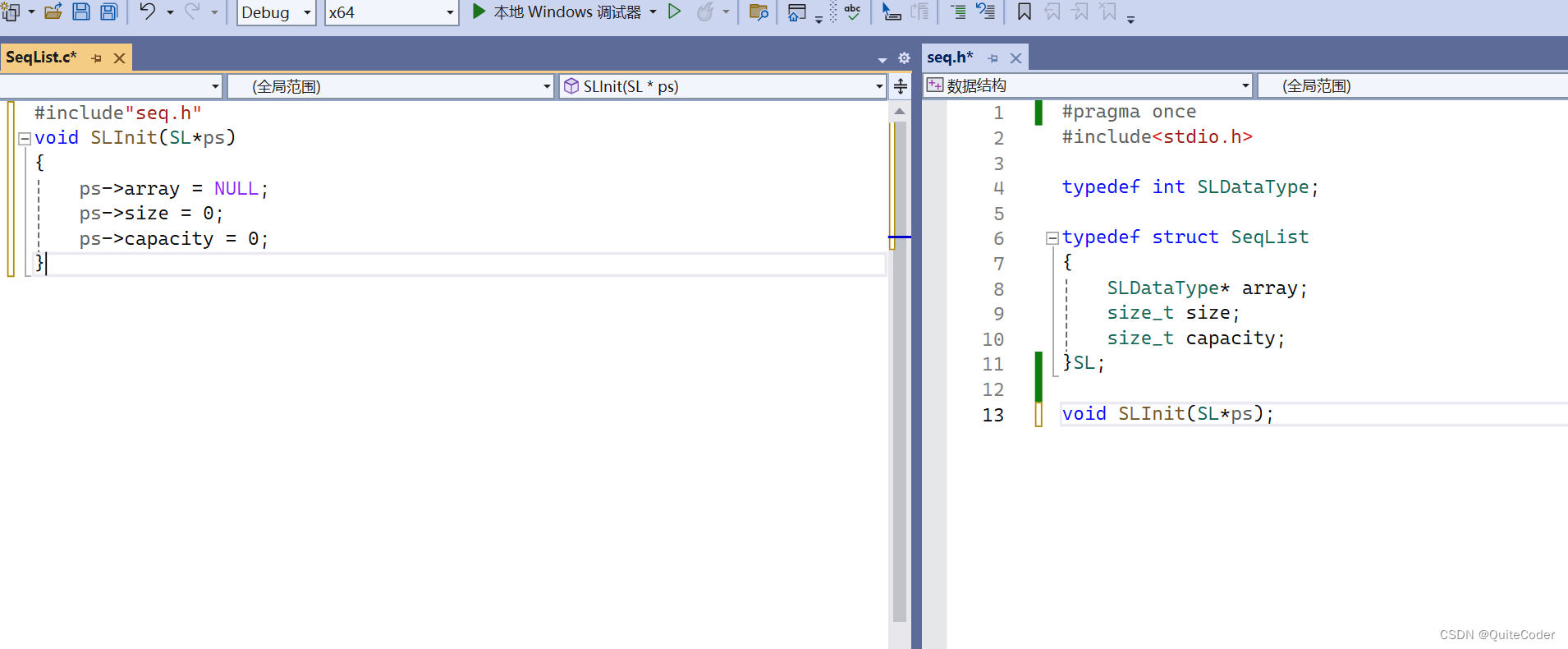Save the current file with the Save icon
Screen dimensions: 1568x649
click(x=80, y=12)
